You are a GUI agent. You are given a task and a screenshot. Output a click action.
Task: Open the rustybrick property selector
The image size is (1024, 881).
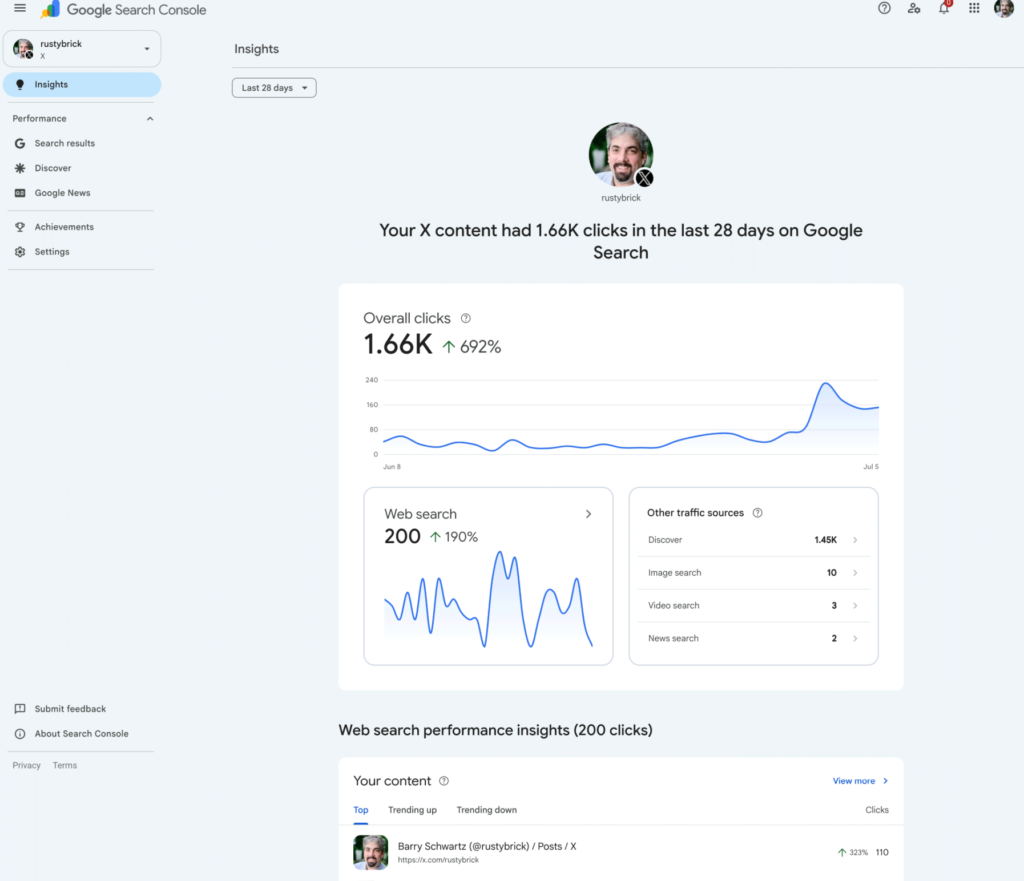(x=82, y=49)
